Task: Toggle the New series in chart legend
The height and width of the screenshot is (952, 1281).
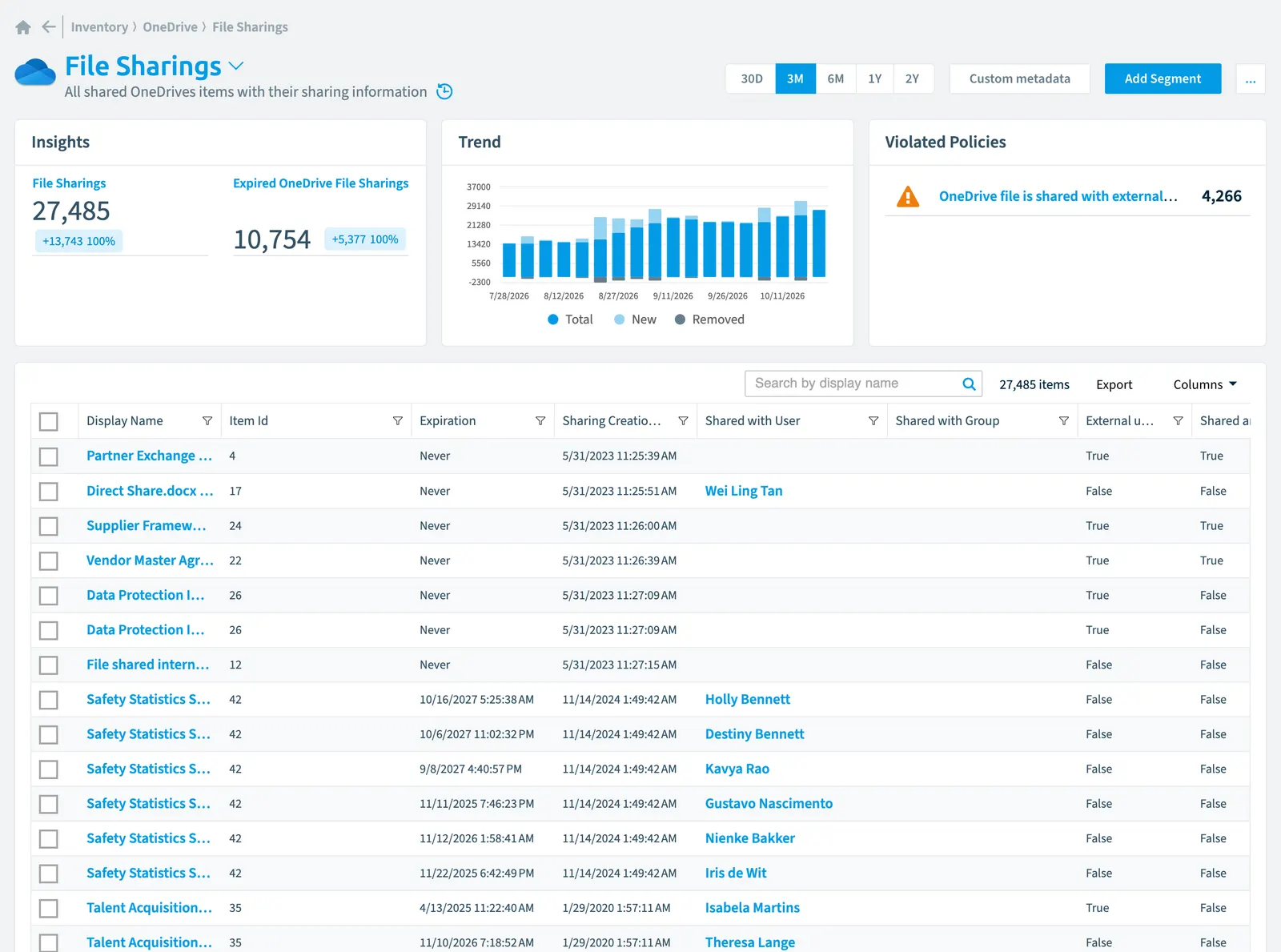Action: (635, 319)
